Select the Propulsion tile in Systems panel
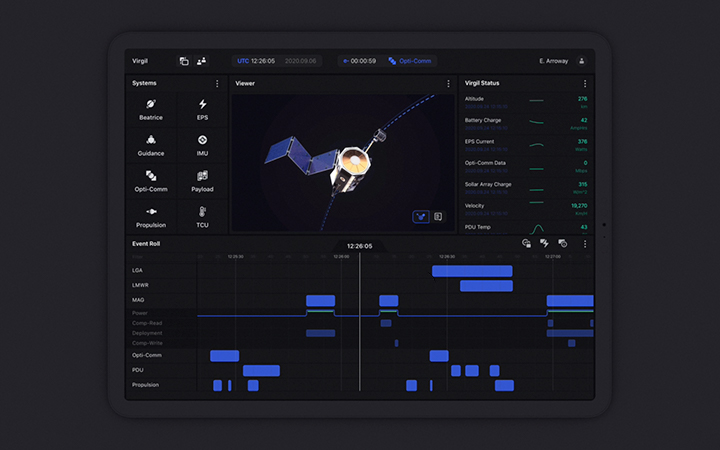Screen dimensions: 720x450 coord(151,217)
